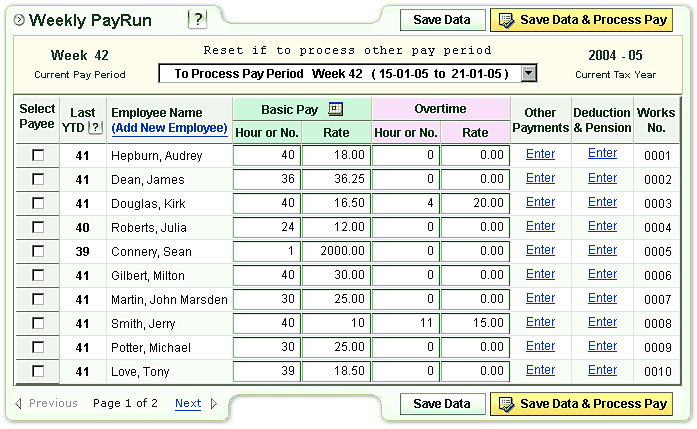697x429 pixels.
Task: Click the overtime hours field for Smith, Jerry
Action: click(x=405, y=323)
